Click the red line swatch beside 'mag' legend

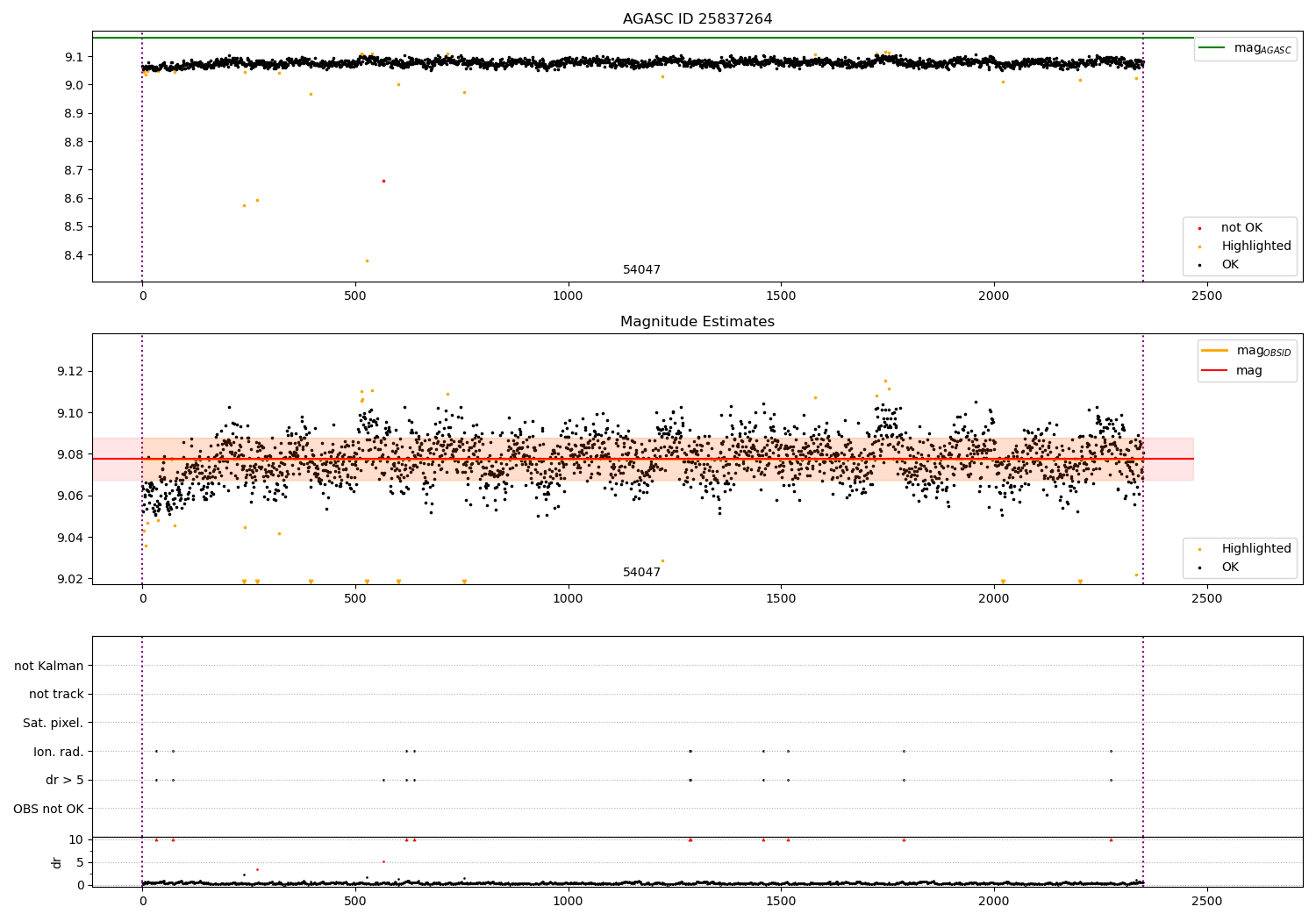(1214, 371)
